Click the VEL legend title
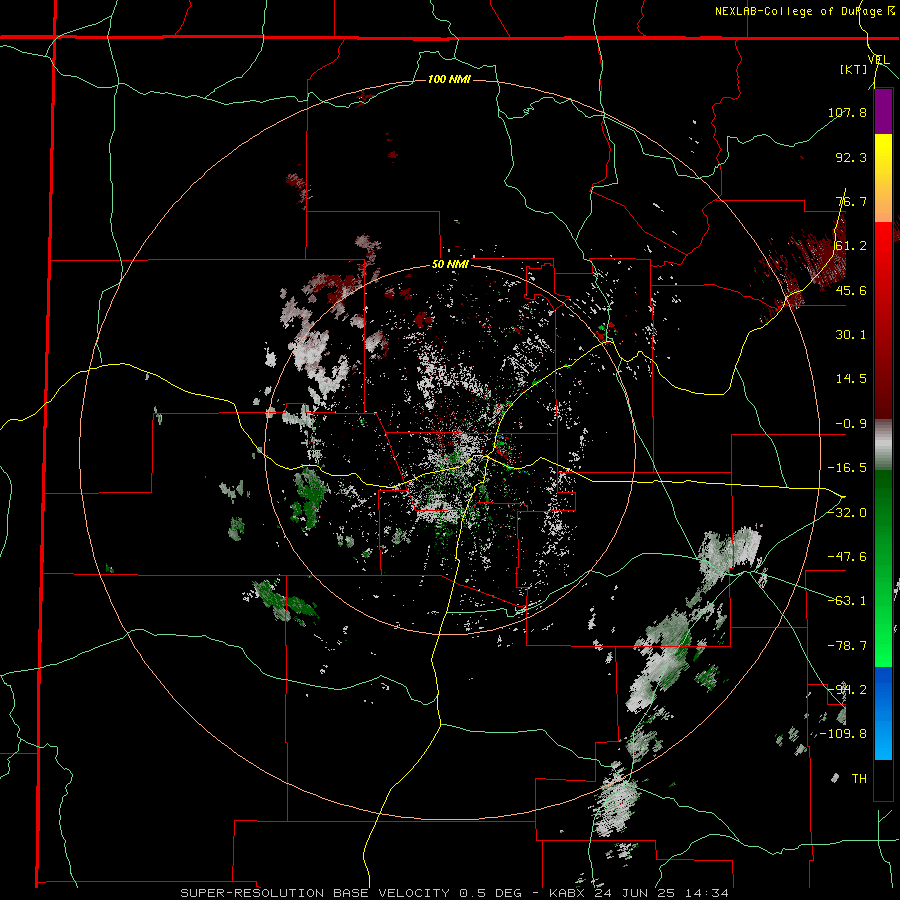Screen dimensions: 900x900 [x=878, y=60]
